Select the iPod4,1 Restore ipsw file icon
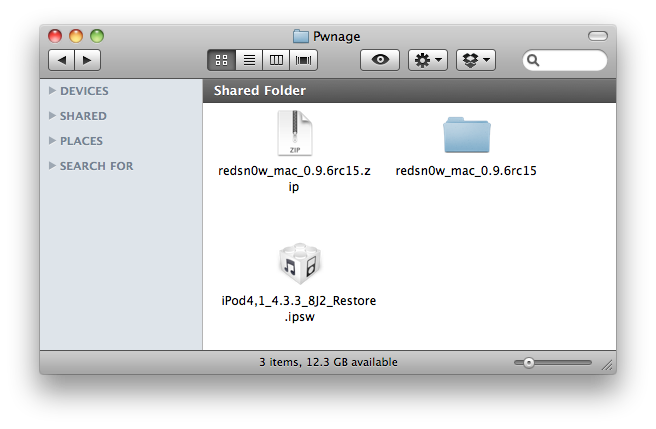 coord(298,264)
